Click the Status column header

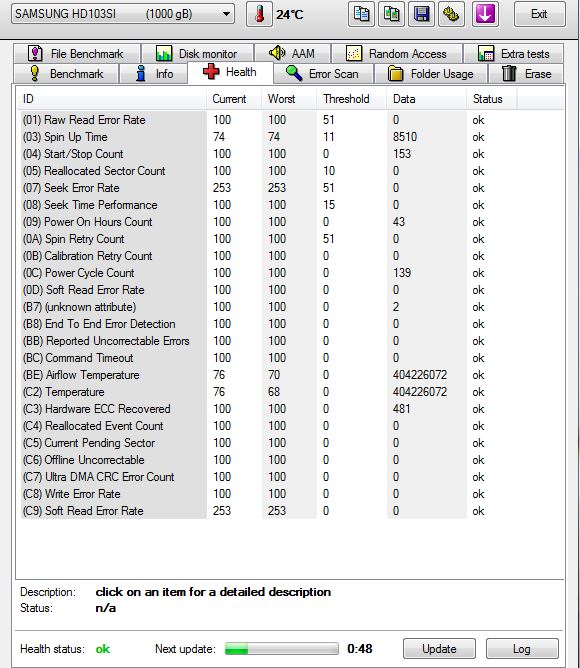pos(491,99)
